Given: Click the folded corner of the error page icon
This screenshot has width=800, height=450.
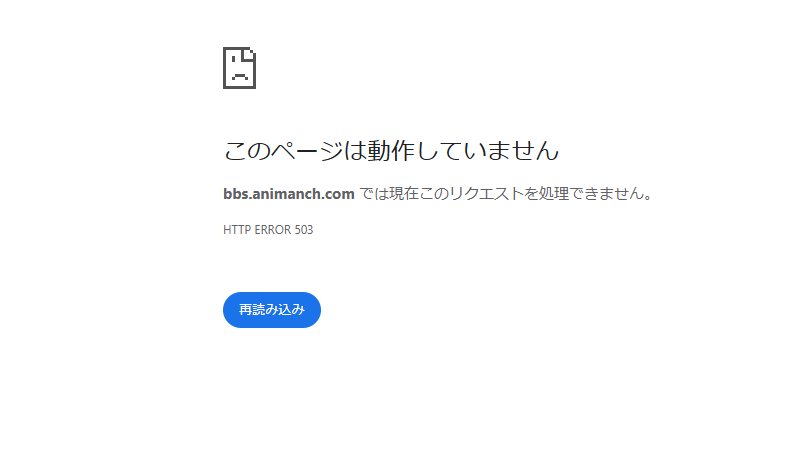Looking at the screenshot, I should click(x=251, y=53).
